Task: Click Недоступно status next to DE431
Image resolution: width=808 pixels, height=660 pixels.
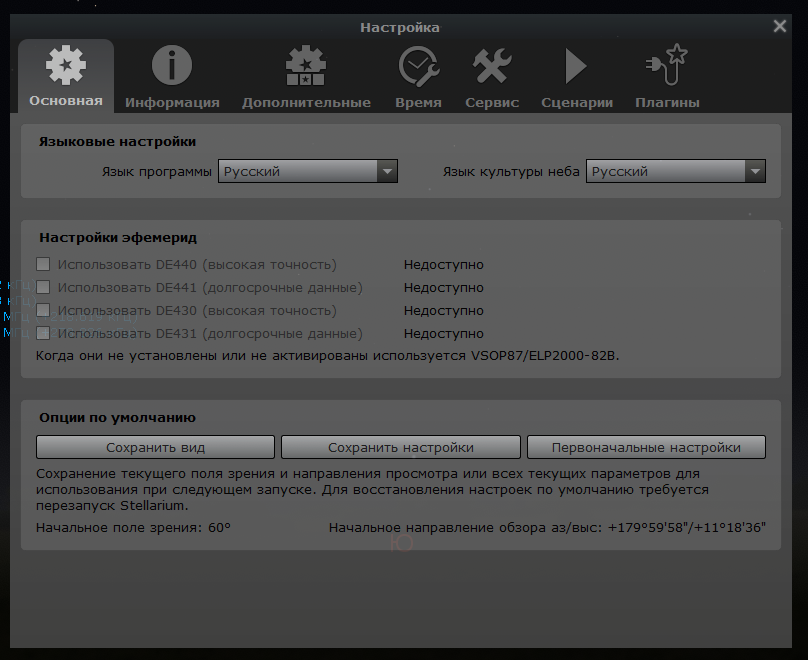Action: 444,334
